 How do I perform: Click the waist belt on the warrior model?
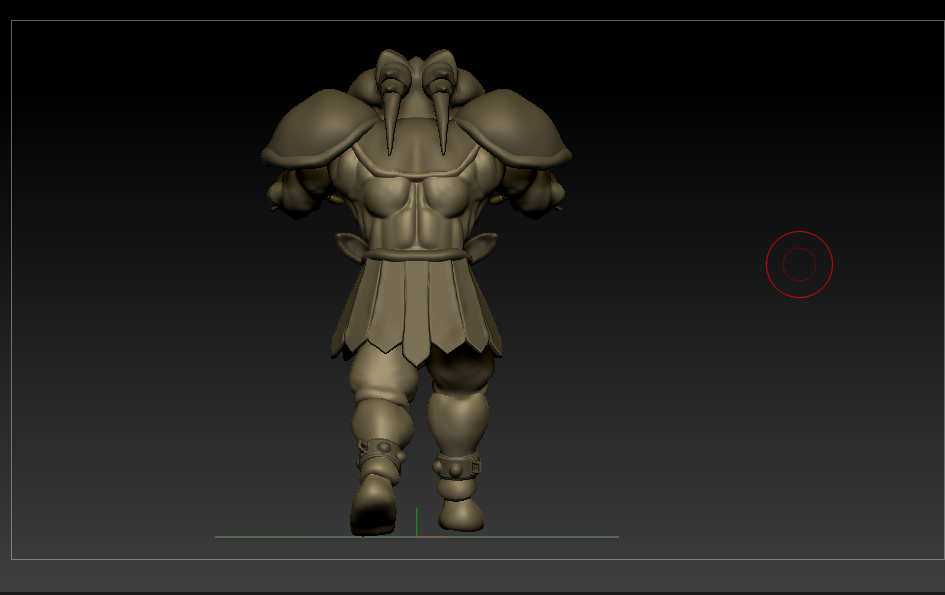pos(416,254)
